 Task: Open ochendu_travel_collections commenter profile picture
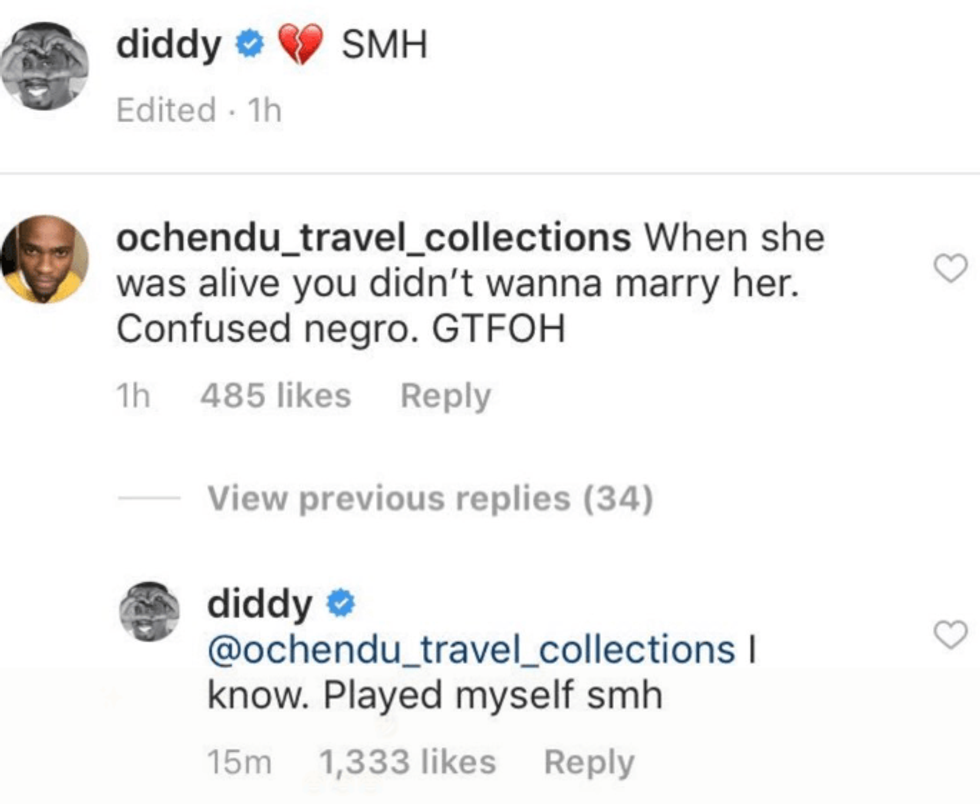[x=43, y=259]
